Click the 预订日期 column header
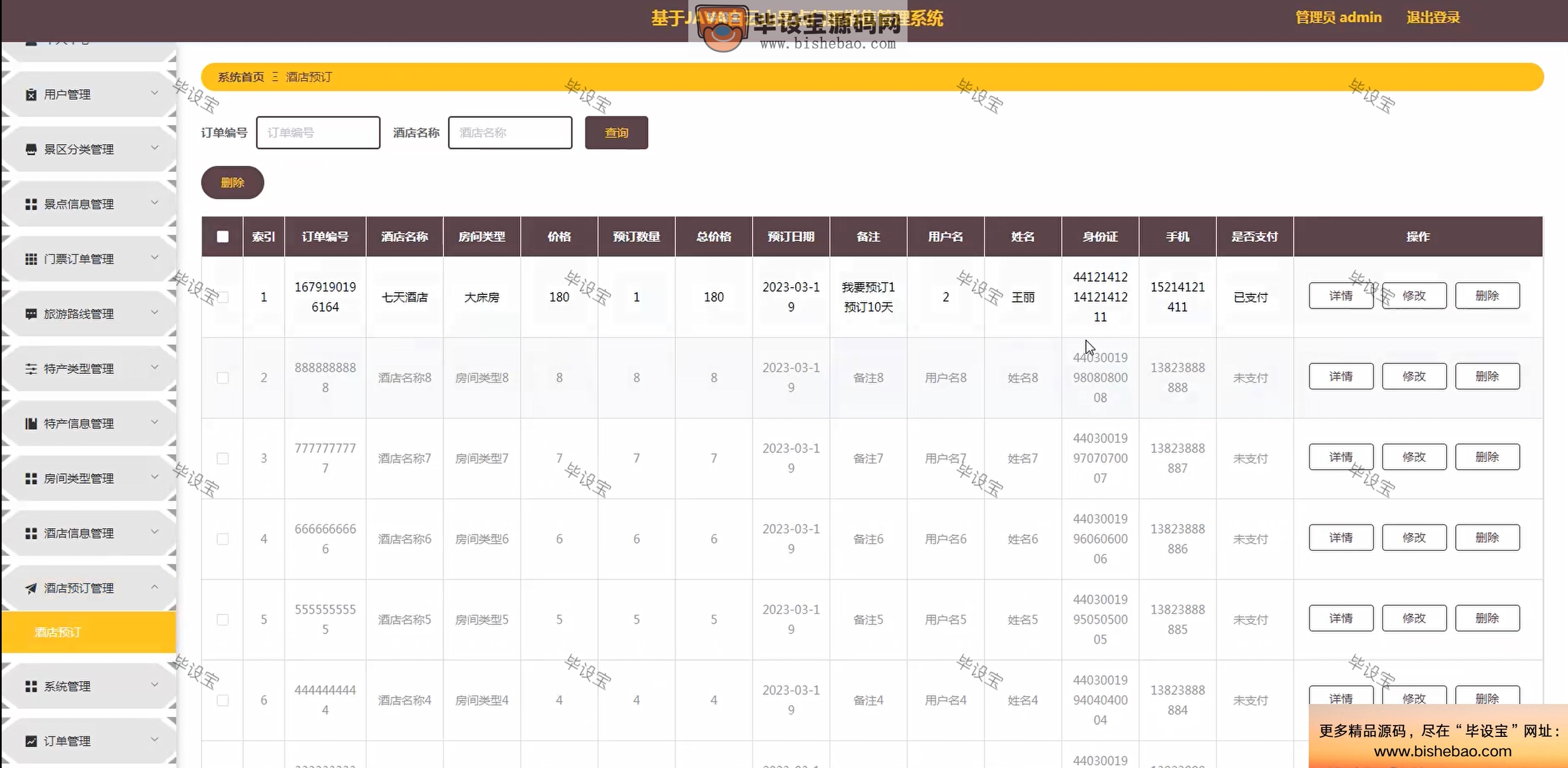This screenshot has height=768, width=1568. [791, 237]
